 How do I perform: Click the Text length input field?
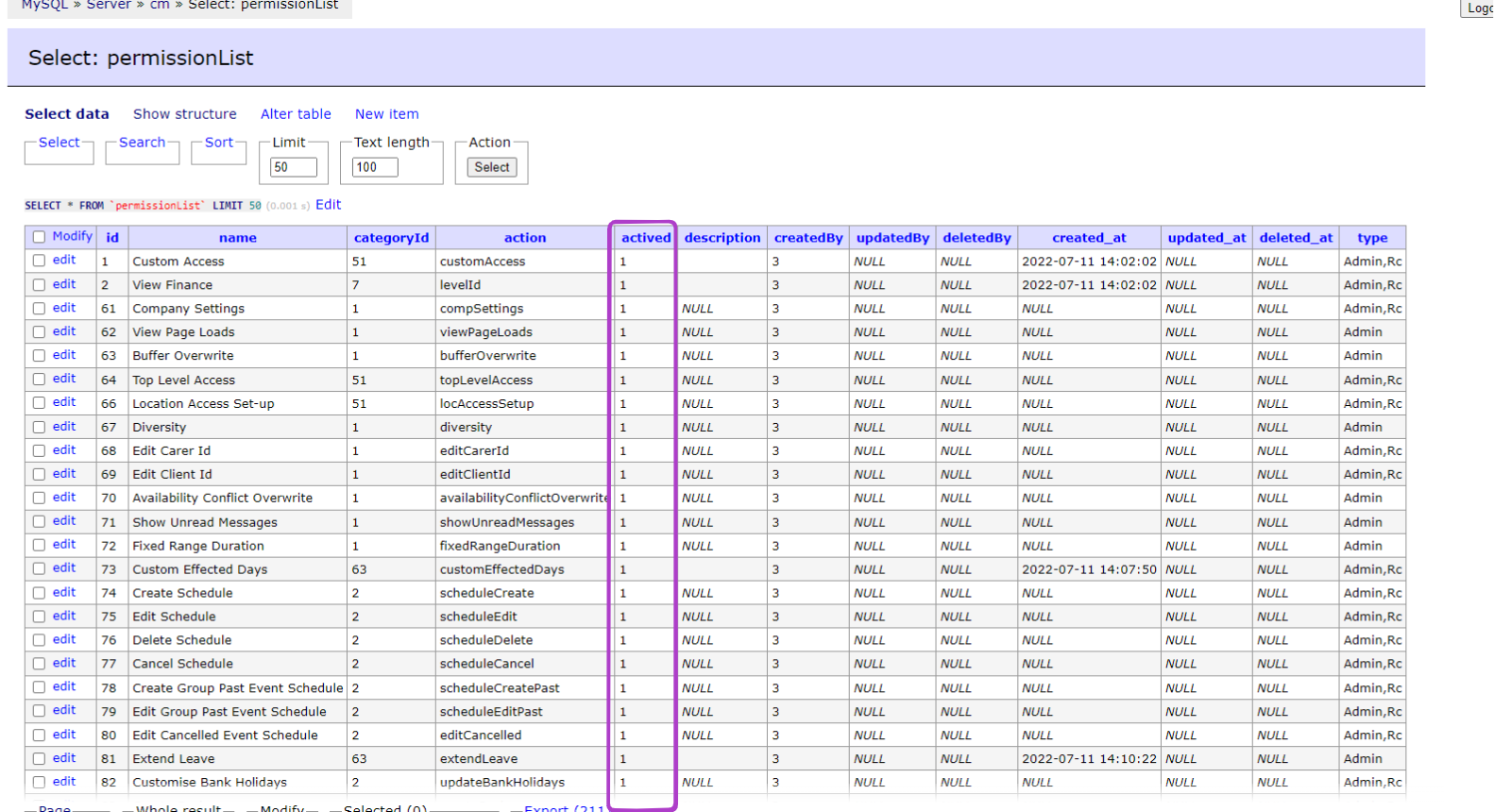[x=375, y=167]
